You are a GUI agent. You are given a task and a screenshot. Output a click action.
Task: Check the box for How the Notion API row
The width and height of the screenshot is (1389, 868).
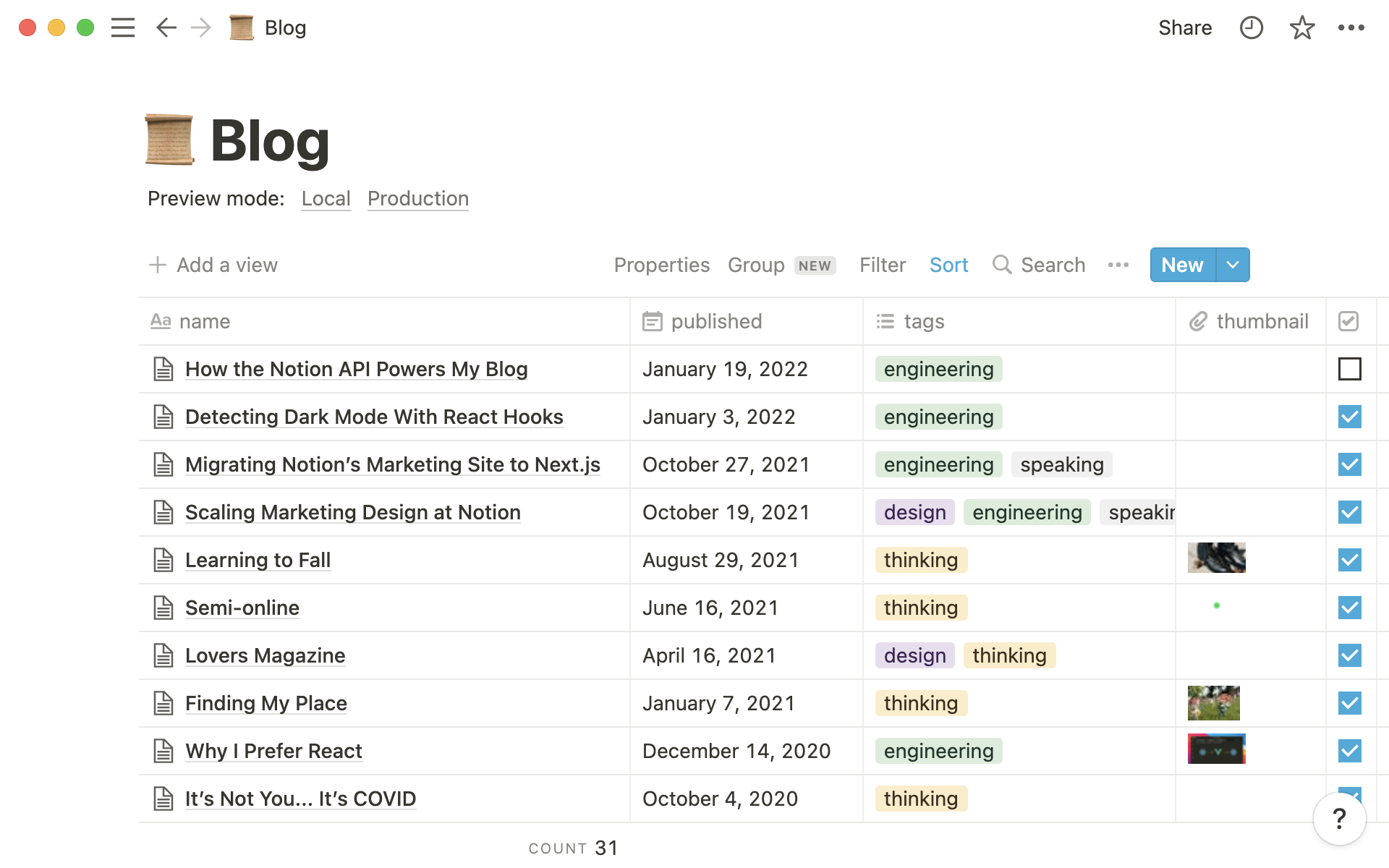pyautogui.click(x=1350, y=369)
